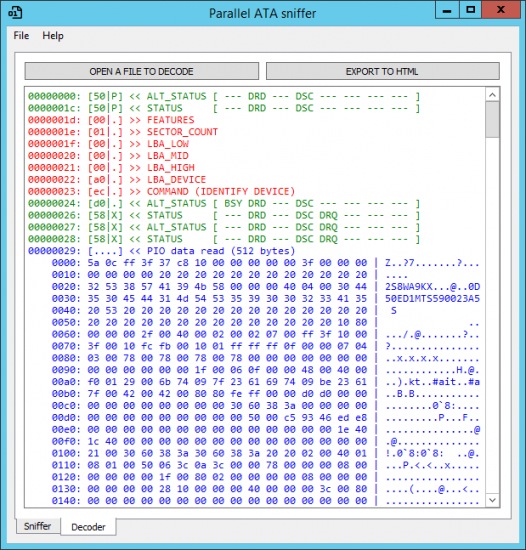Click the scrollbar track below the thumb
The width and height of the screenshot is (526, 550).
pyautogui.click(x=492, y=316)
